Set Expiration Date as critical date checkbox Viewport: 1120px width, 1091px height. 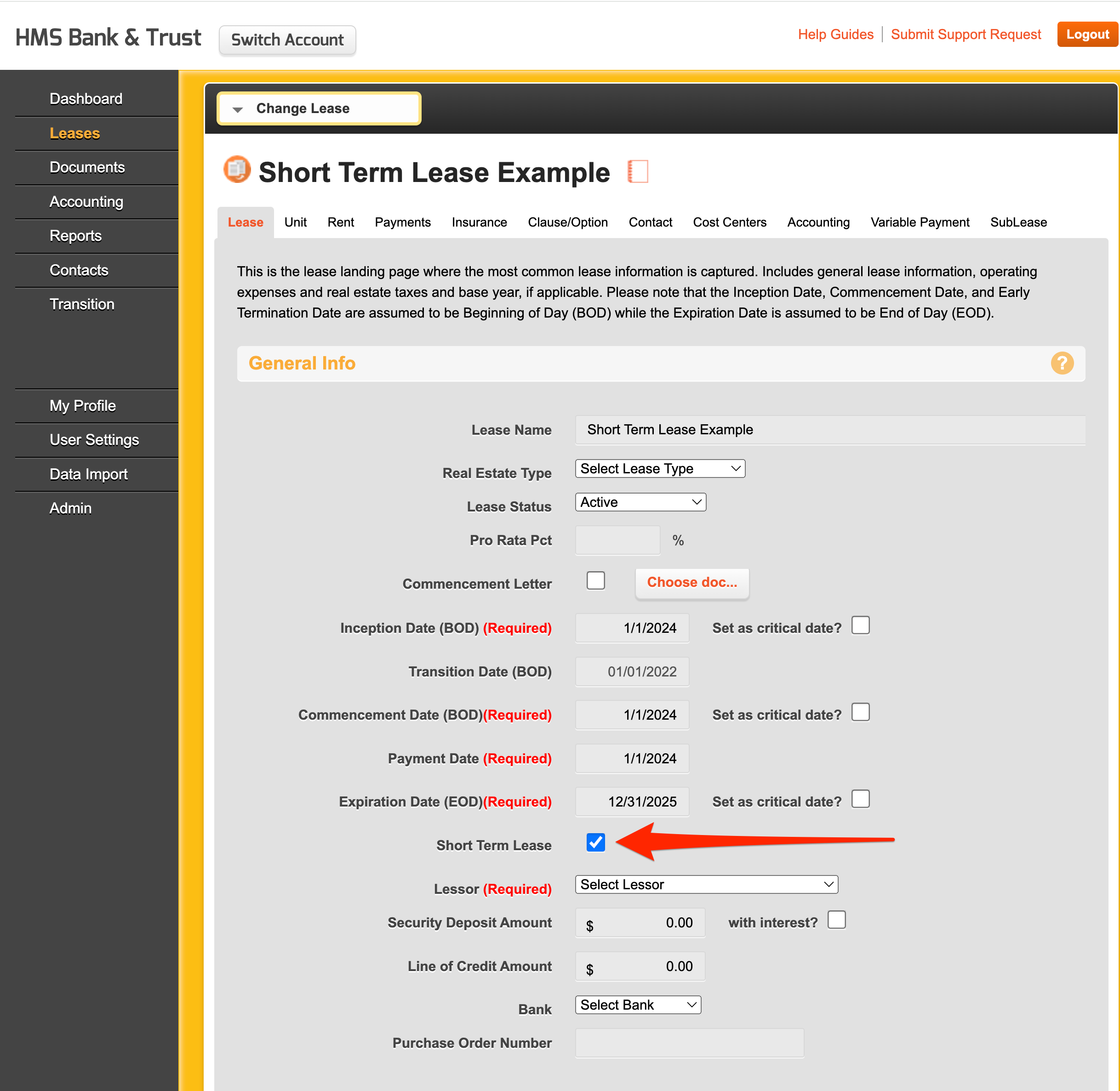pos(860,799)
